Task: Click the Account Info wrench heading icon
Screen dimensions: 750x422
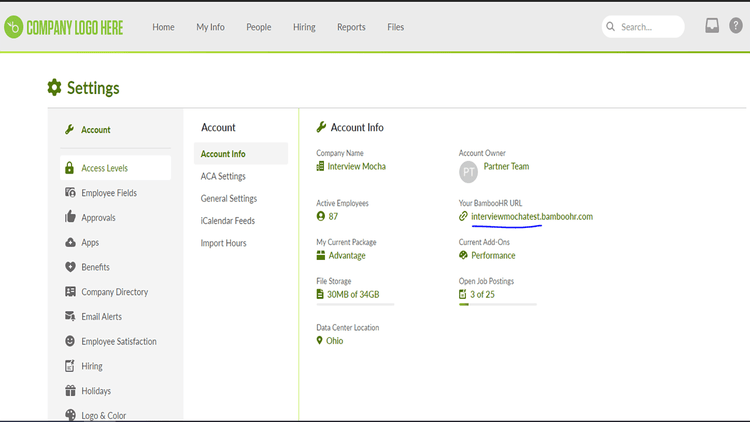Action: point(321,127)
